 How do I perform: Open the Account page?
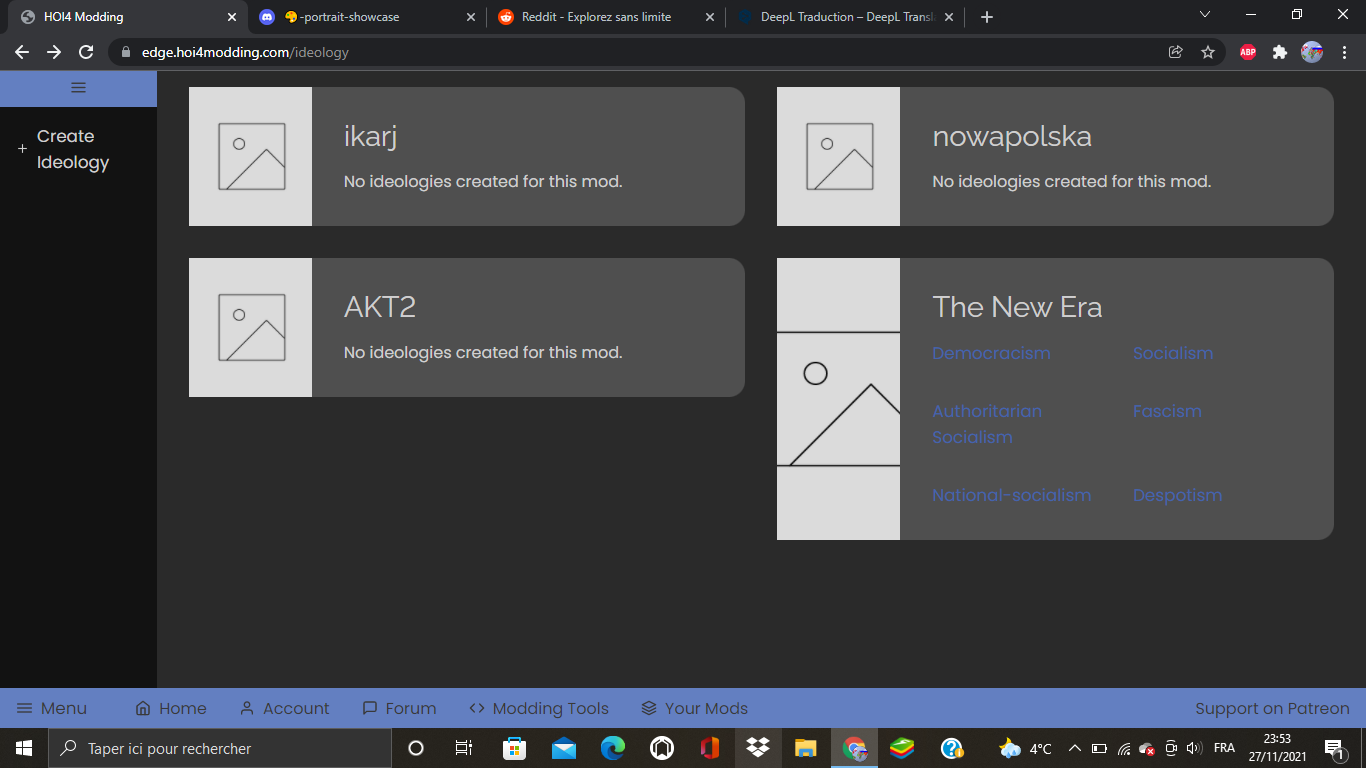(x=285, y=708)
